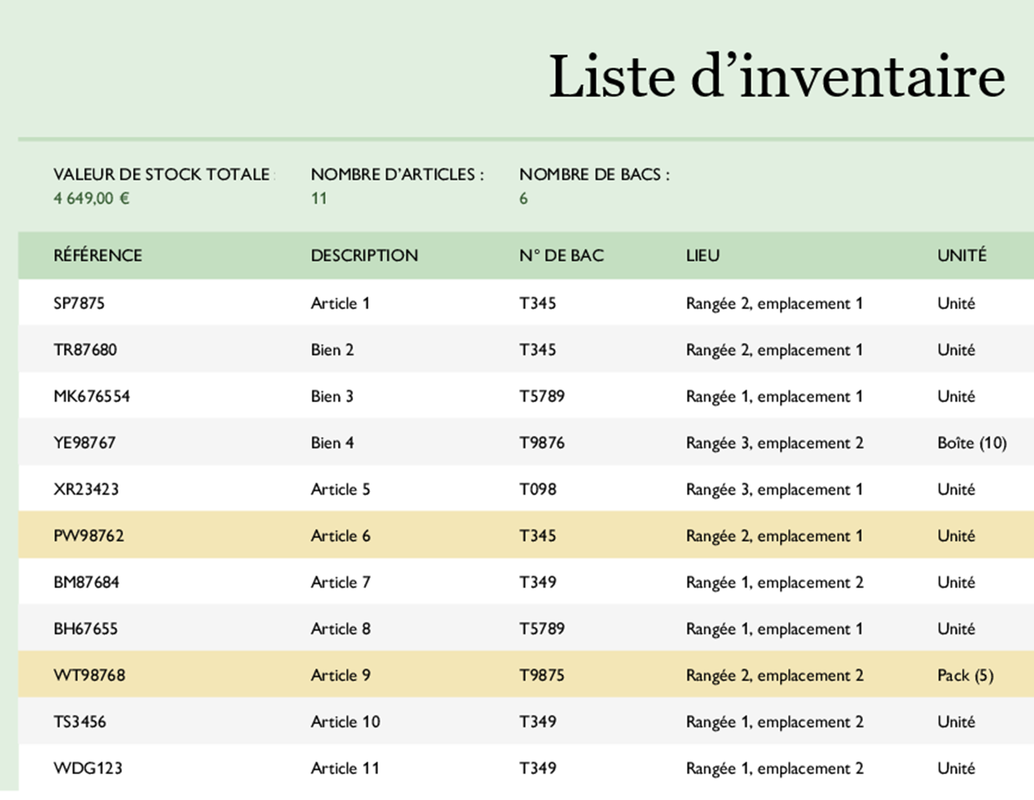1034x800 pixels.
Task: Click the 'Liste d'inventaire' title
Action: 776,77
